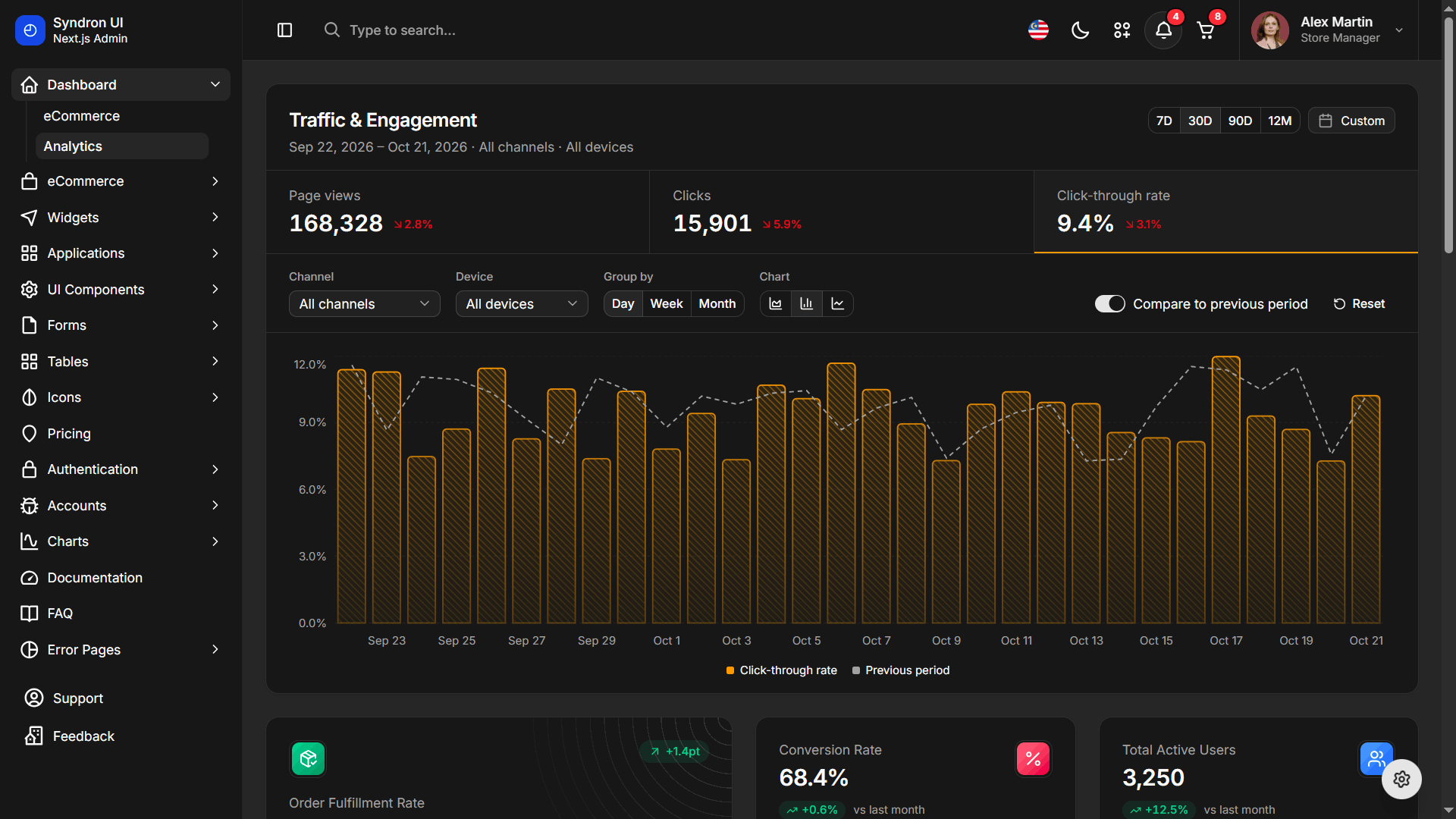Group chart data by Day

pyautogui.click(x=623, y=304)
